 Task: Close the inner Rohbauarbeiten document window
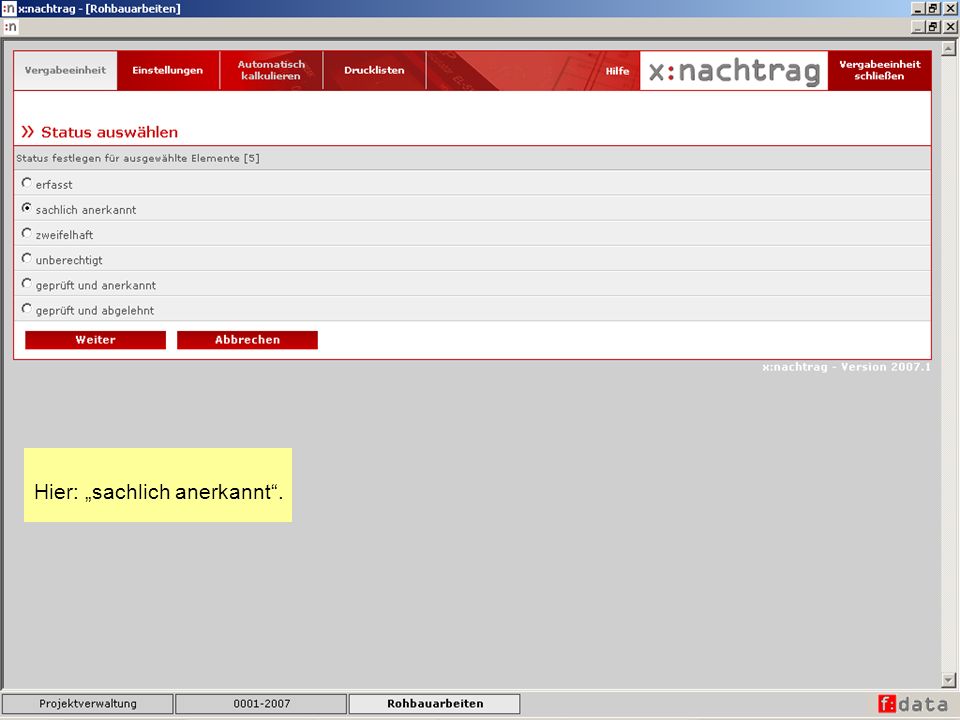(x=950, y=27)
